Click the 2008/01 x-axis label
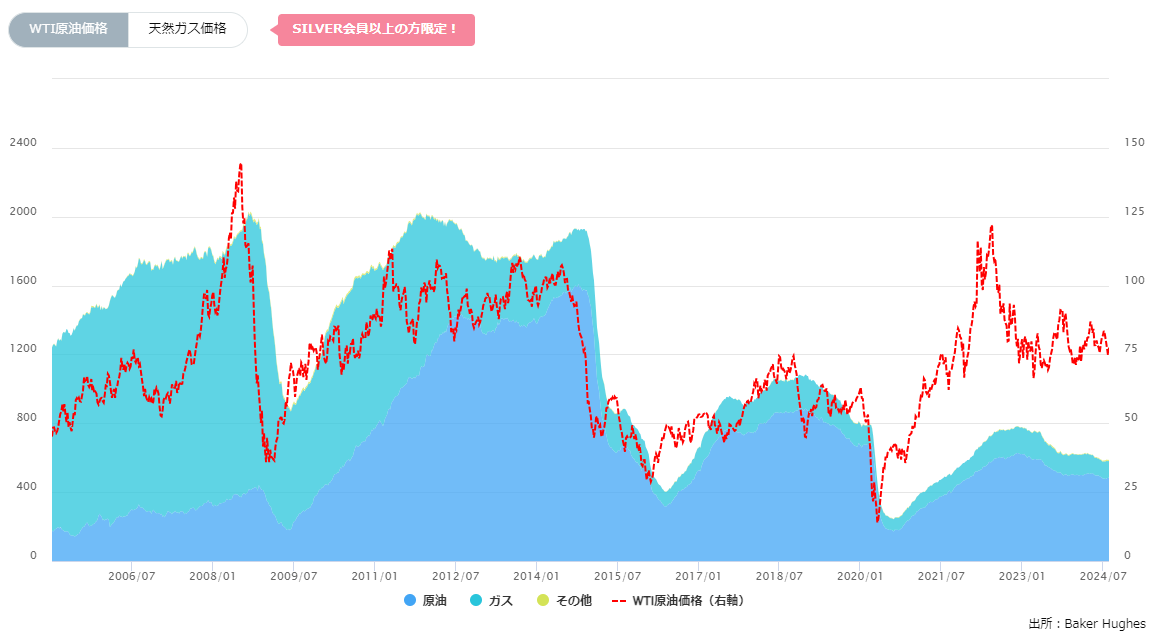1158x638 pixels. coord(213,576)
